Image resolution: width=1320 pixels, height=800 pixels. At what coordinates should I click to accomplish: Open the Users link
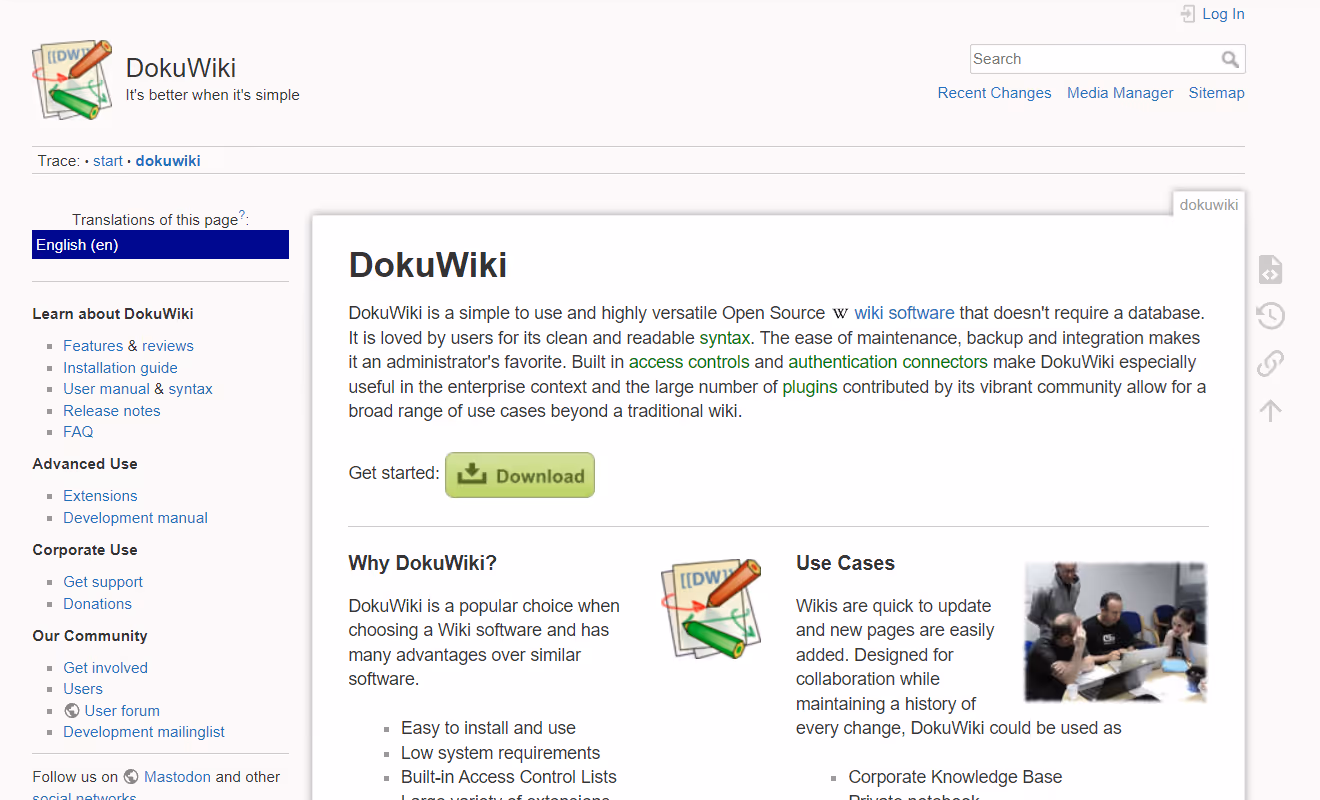click(x=83, y=689)
